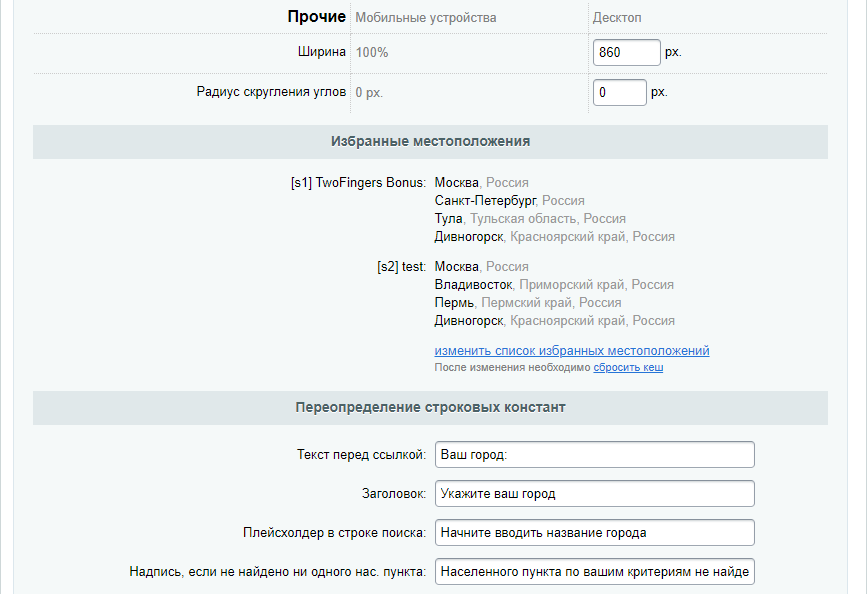Click Москва in the s2 test list

coord(456,266)
